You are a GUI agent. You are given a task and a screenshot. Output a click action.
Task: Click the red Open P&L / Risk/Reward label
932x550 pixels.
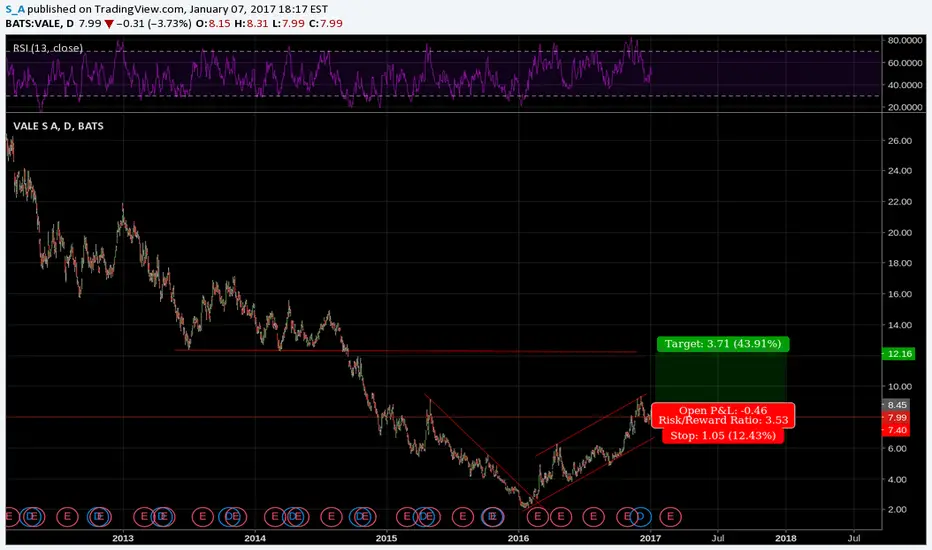[723, 415]
